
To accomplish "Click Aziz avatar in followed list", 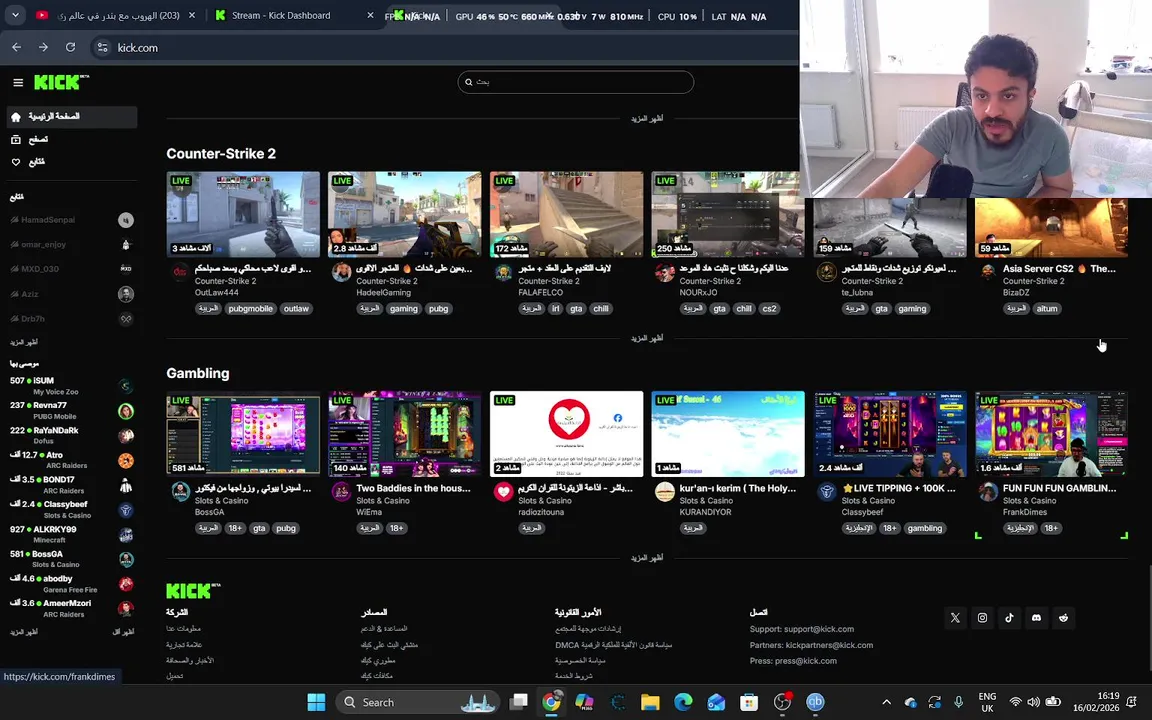I will 126,294.
